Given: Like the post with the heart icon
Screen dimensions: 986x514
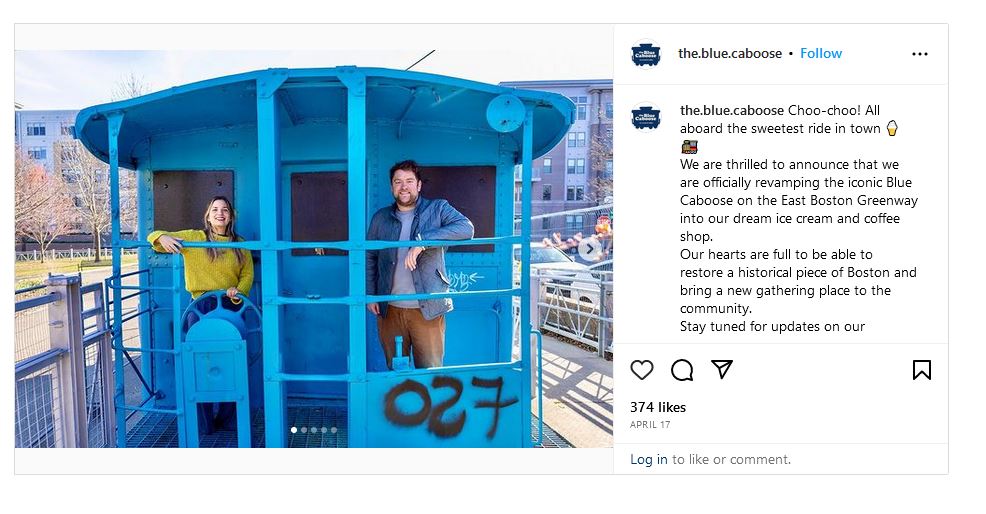Looking at the screenshot, I should tap(641, 370).
